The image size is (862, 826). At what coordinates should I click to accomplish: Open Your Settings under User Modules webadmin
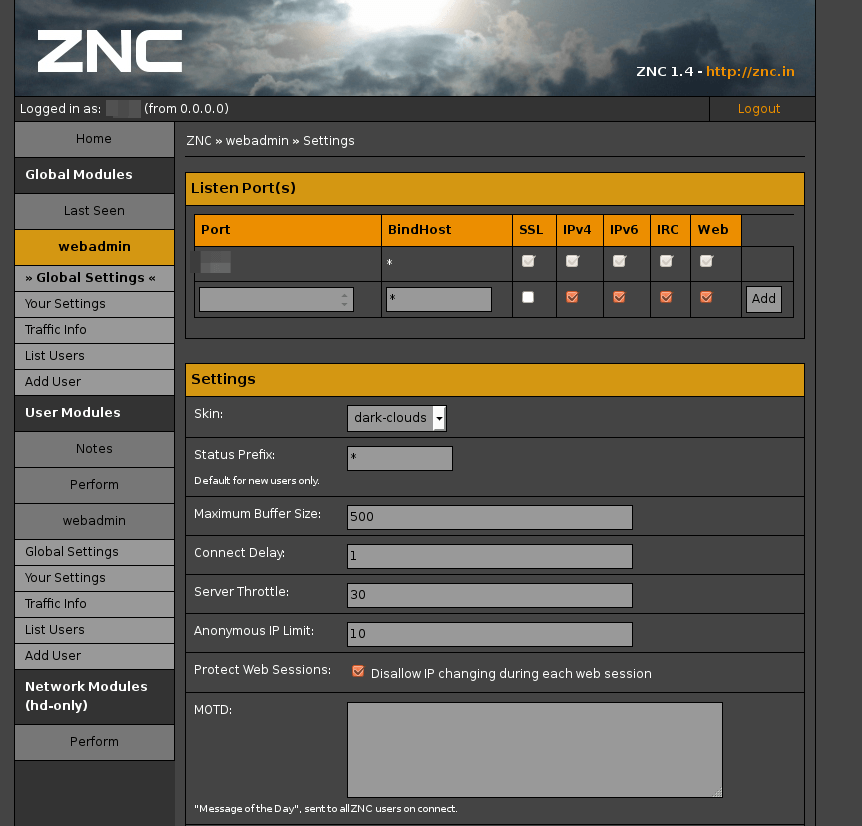click(94, 578)
